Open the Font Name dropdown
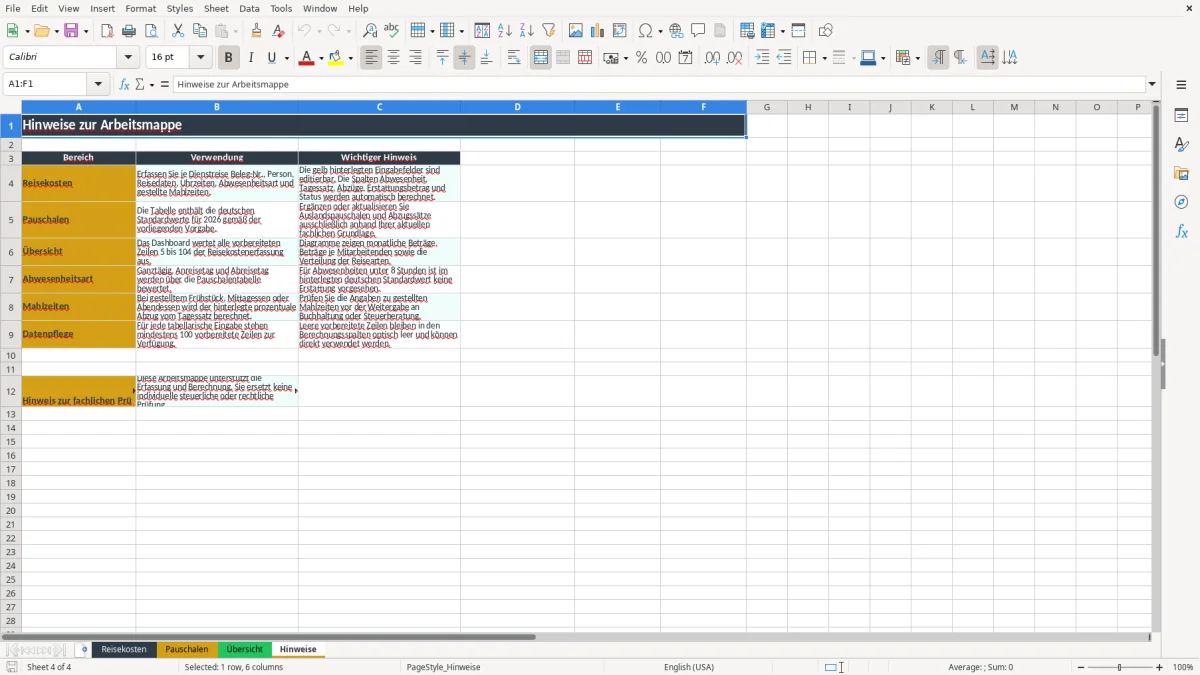This screenshot has height=675, width=1200. pyautogui.click(x=128, y=58)
